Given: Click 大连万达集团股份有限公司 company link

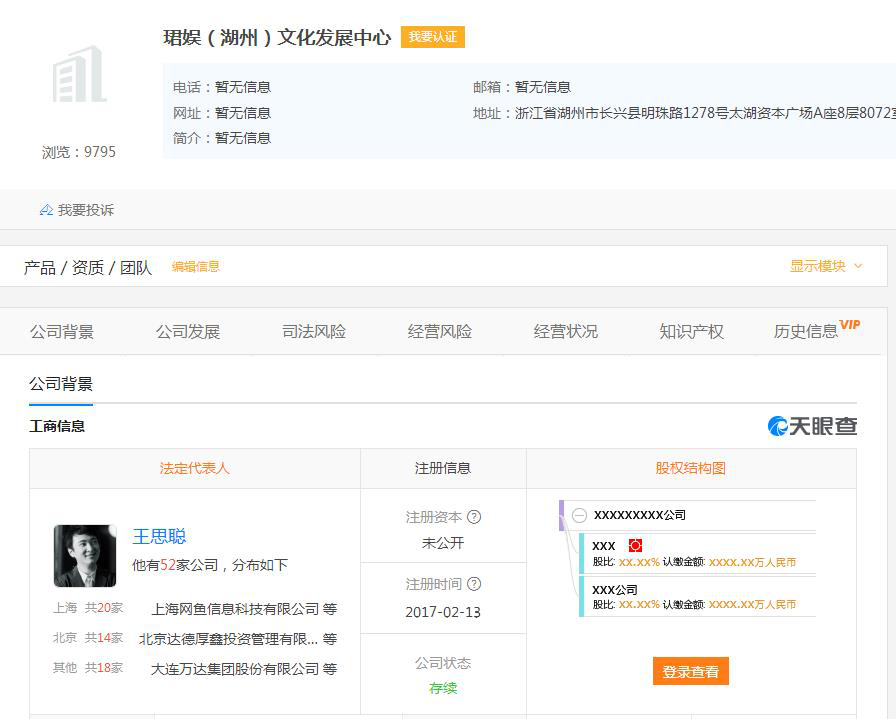Looking at the screenshot, I should [235, 669].
